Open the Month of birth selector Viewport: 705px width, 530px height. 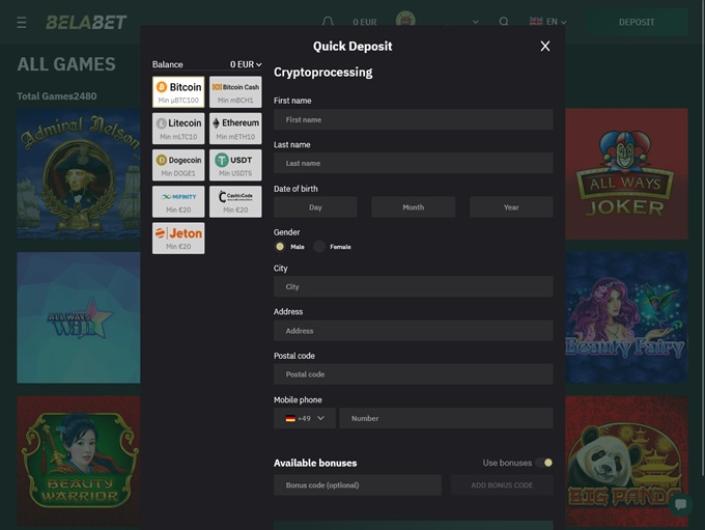coord(413,207)
